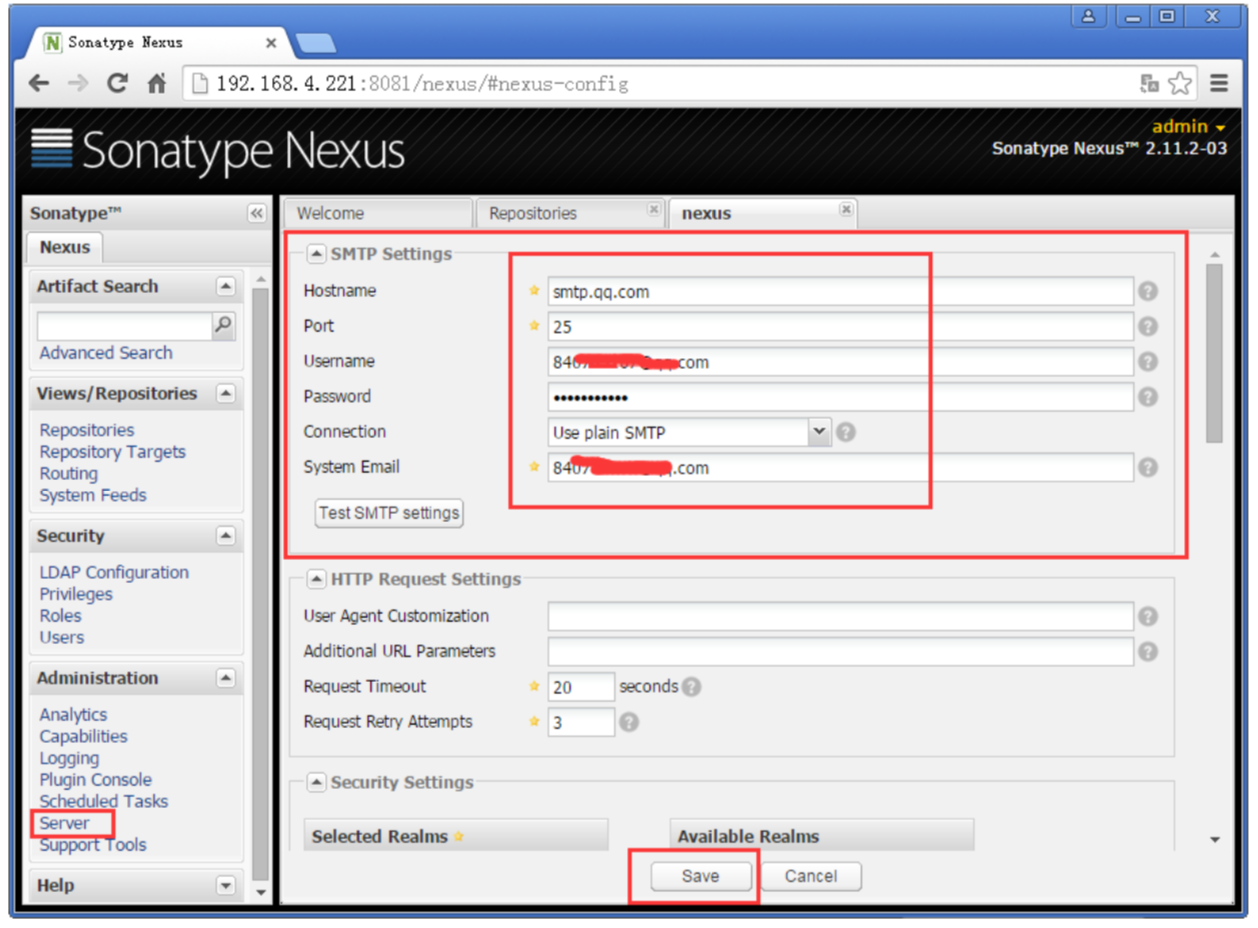Click the Save button
Screen dimensions: 1258x928
click(700, 876)
